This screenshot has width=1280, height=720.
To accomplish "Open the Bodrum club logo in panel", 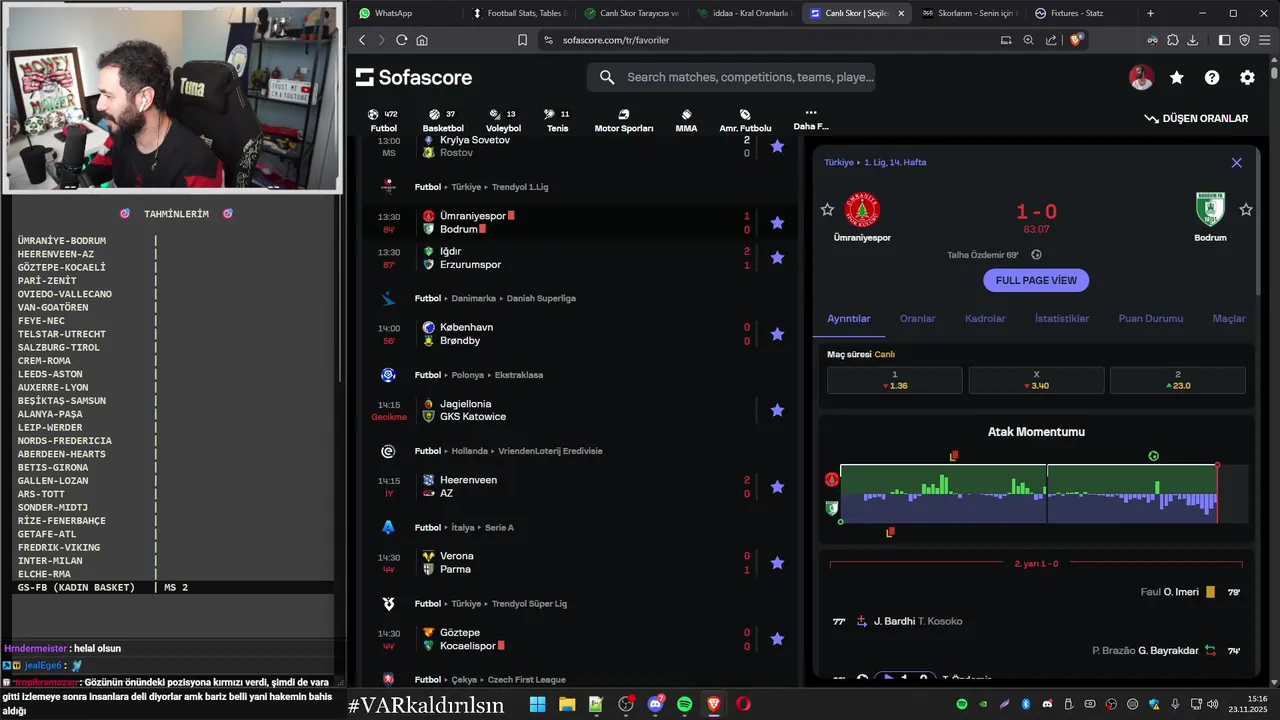I will pos(1210,210).
